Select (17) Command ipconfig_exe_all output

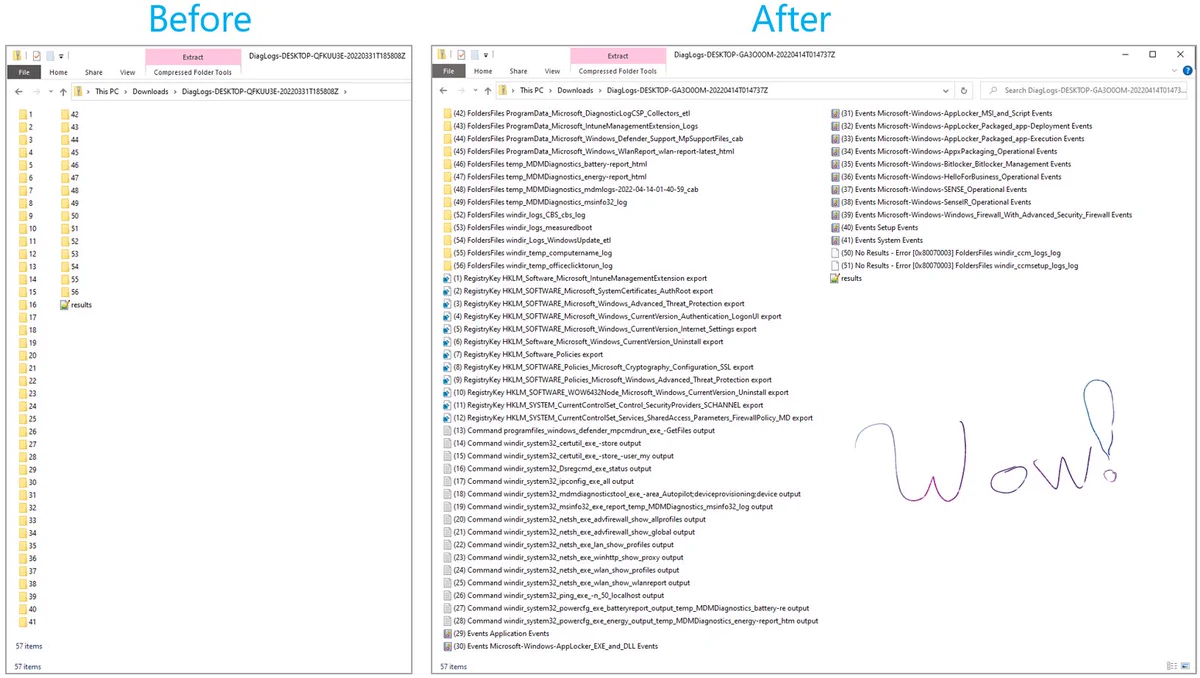[541, 482]
